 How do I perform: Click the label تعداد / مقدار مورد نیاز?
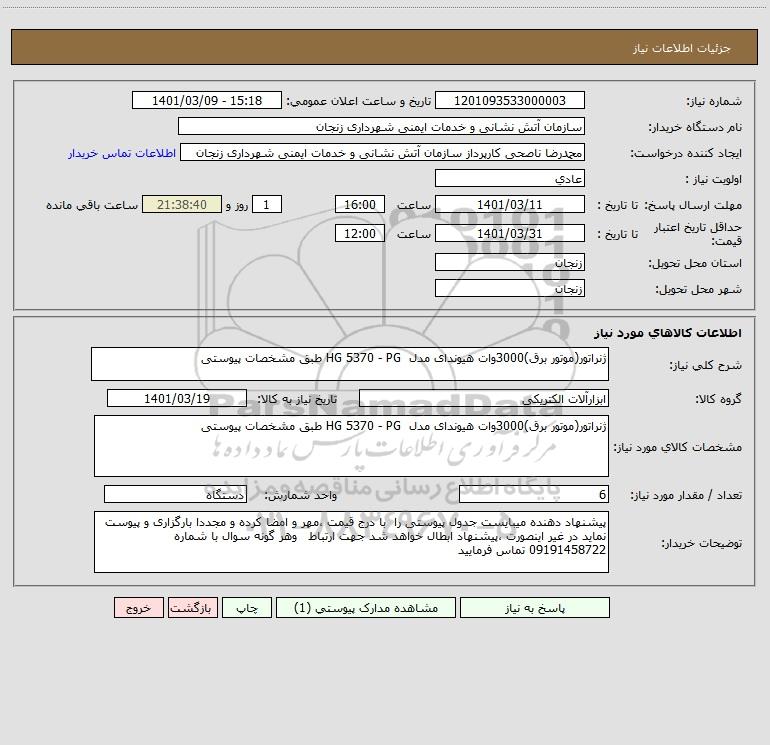(x=686, y=496)
